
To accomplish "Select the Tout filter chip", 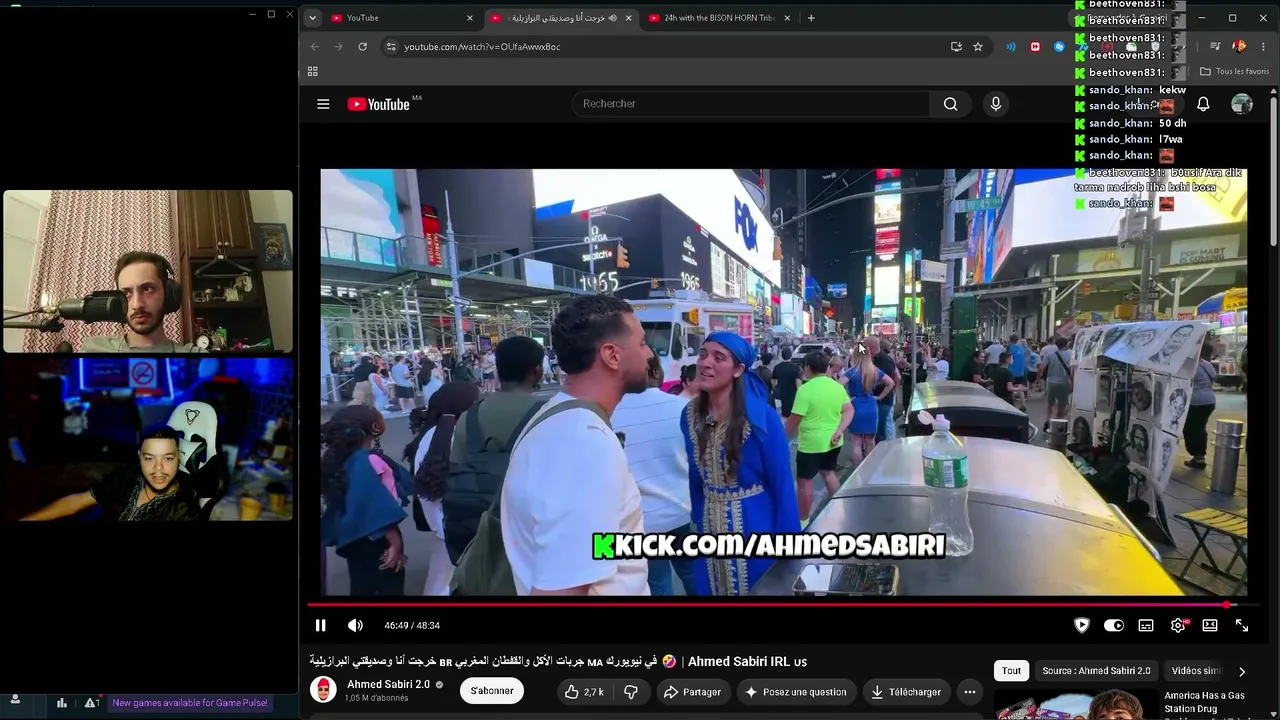I will click(x=1012, y=671).
